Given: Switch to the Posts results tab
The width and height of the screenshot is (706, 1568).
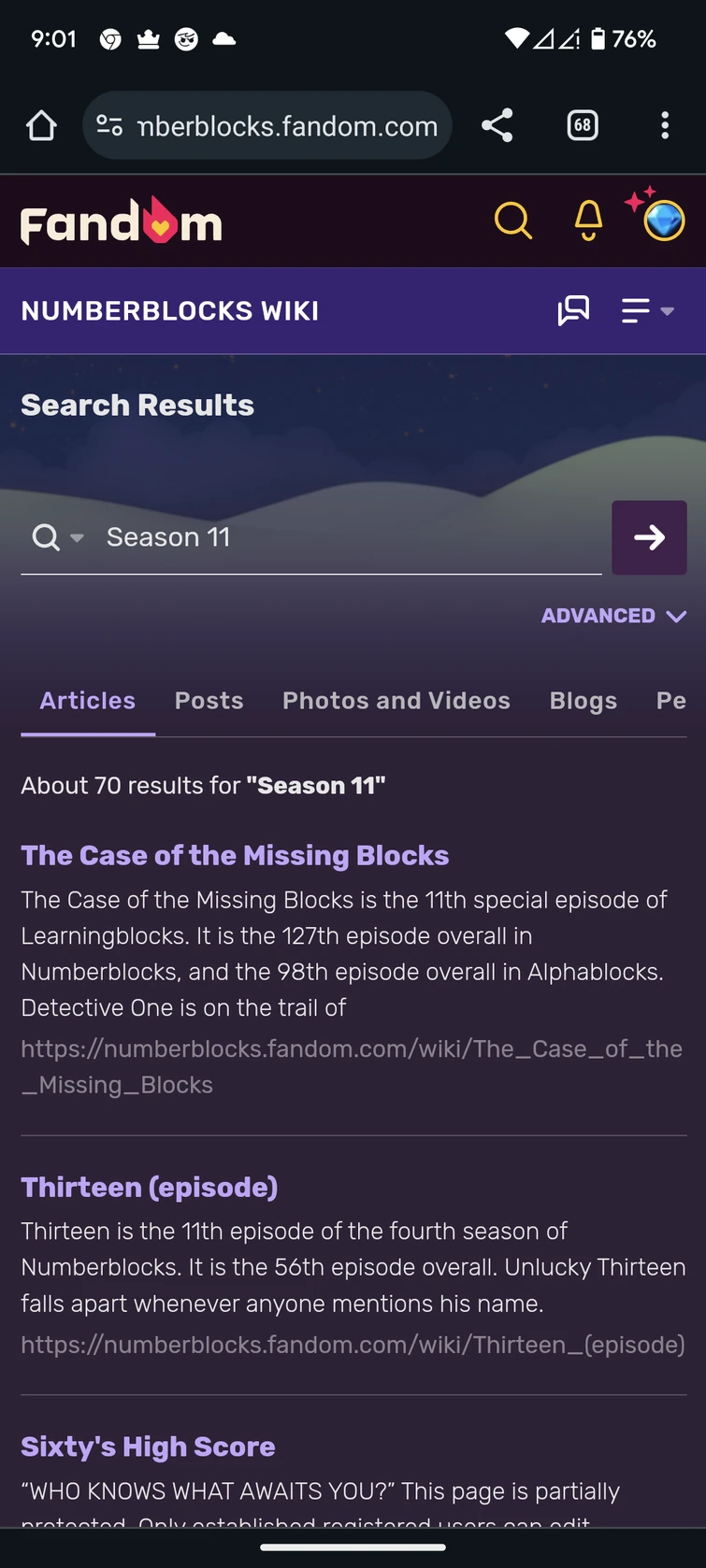Looking at the screenshot, I should 209,700.
